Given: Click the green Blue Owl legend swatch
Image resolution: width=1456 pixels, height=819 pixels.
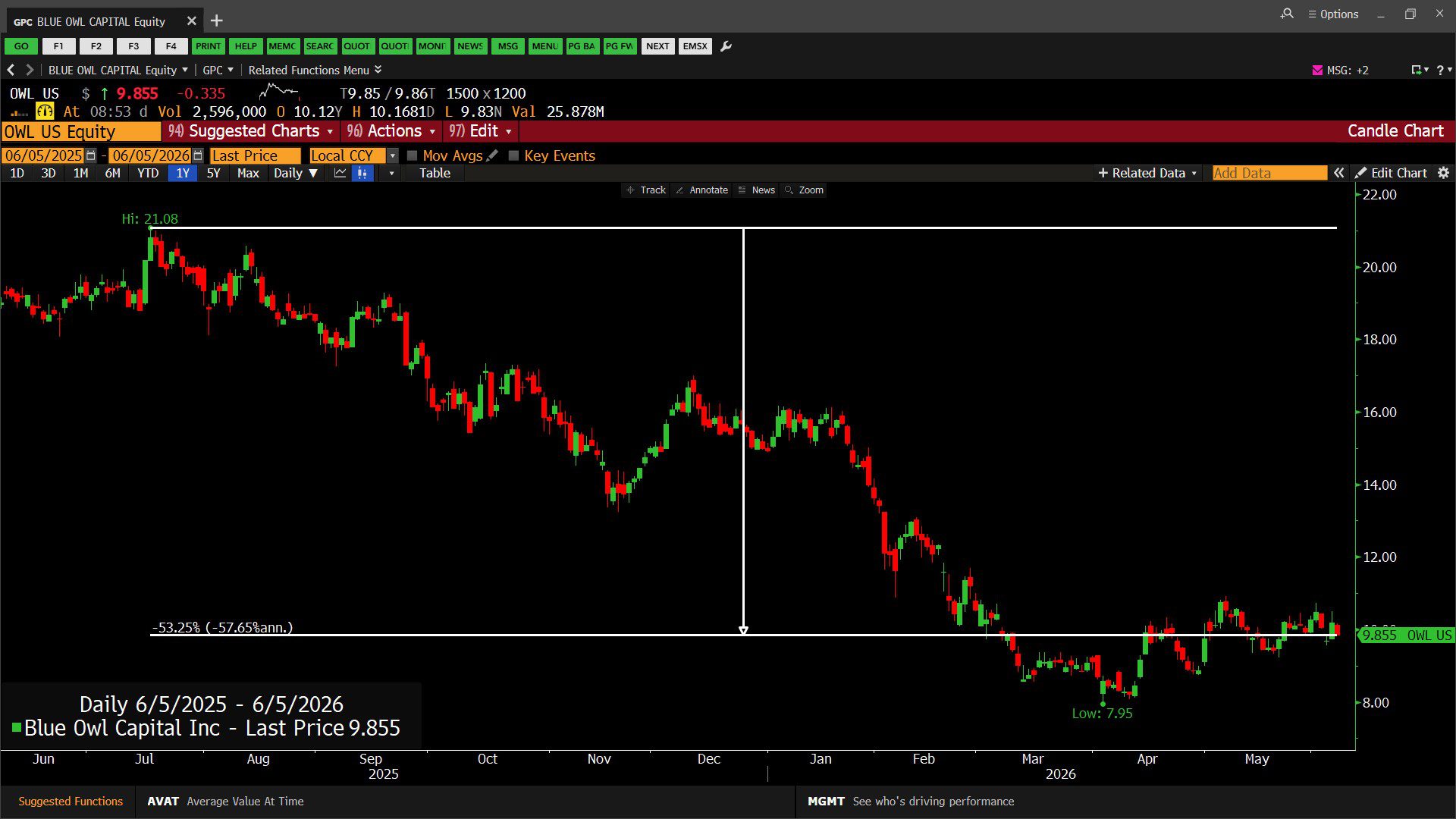Looking at the screenshot, I should point(16,728).
